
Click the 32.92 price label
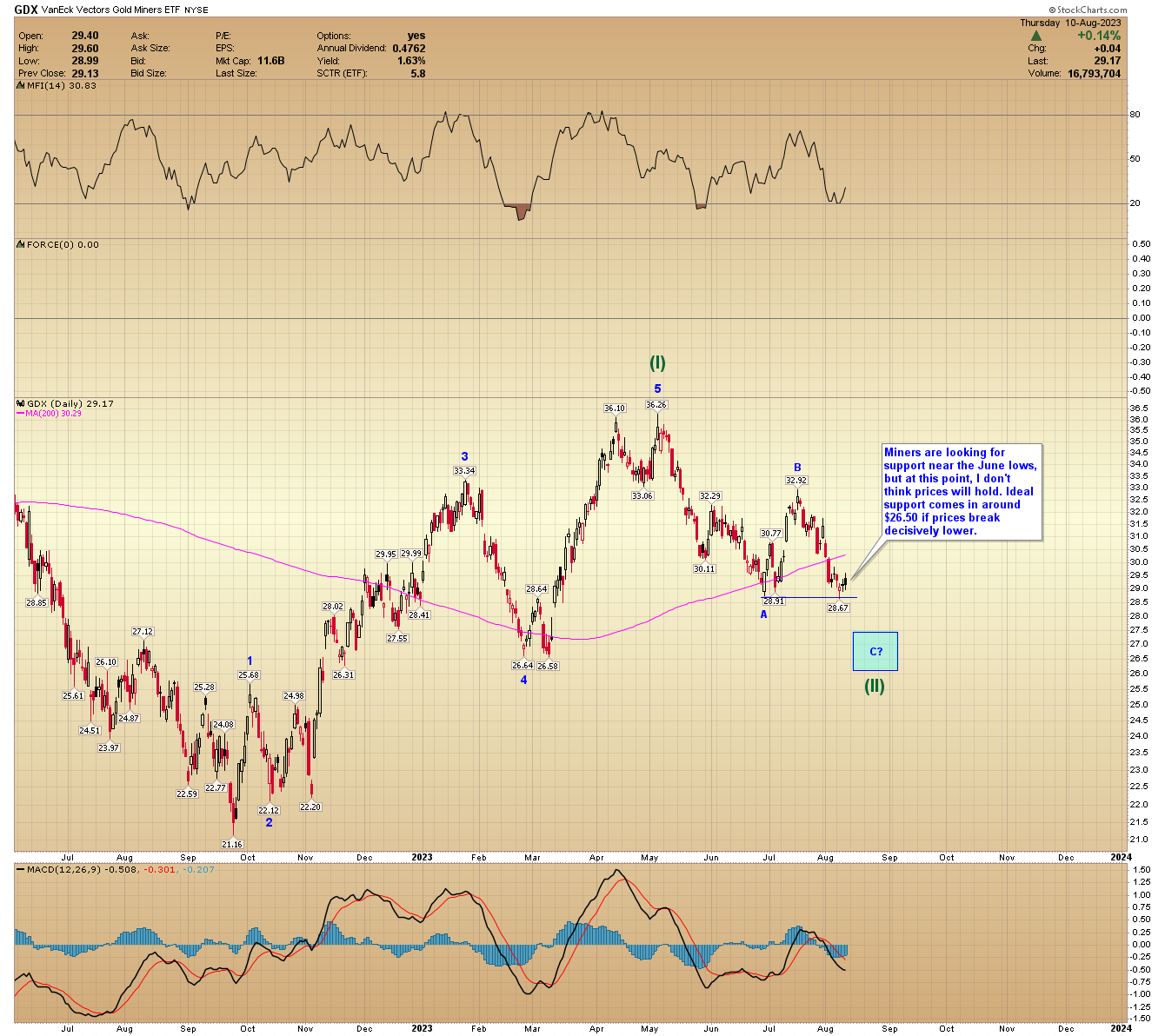point(796,480)
